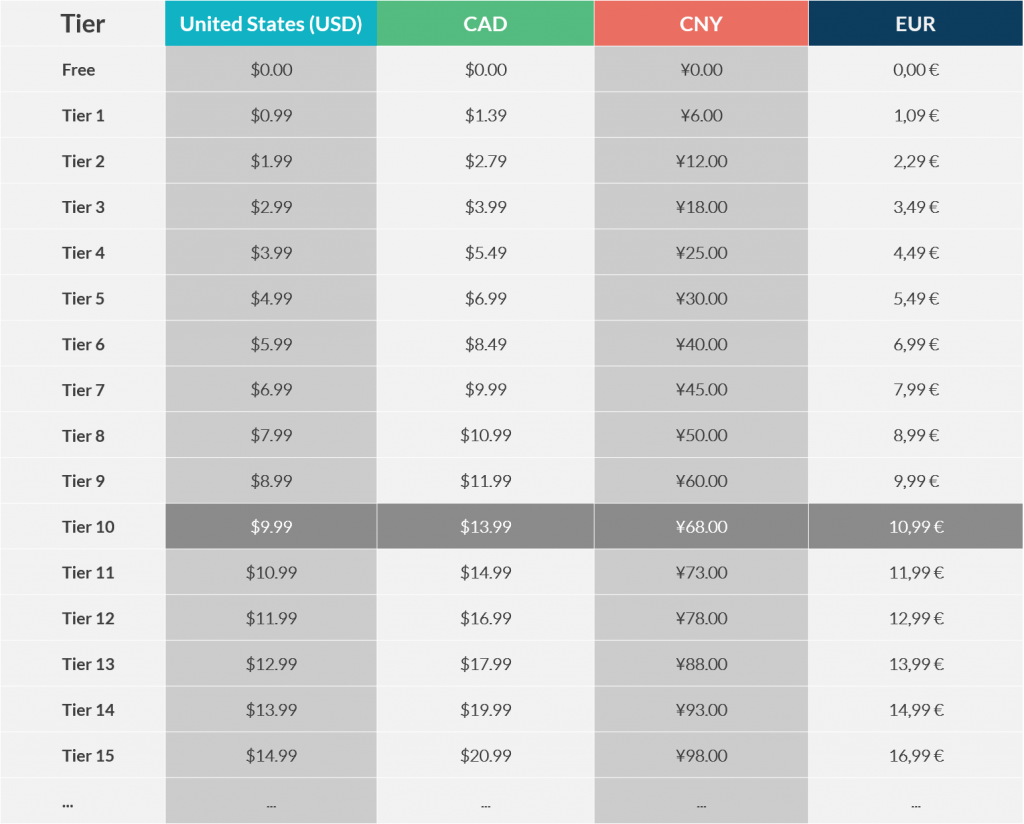Screen dimensions: 1024x824
Task: Select the Free row label
Action: (78, 70)
